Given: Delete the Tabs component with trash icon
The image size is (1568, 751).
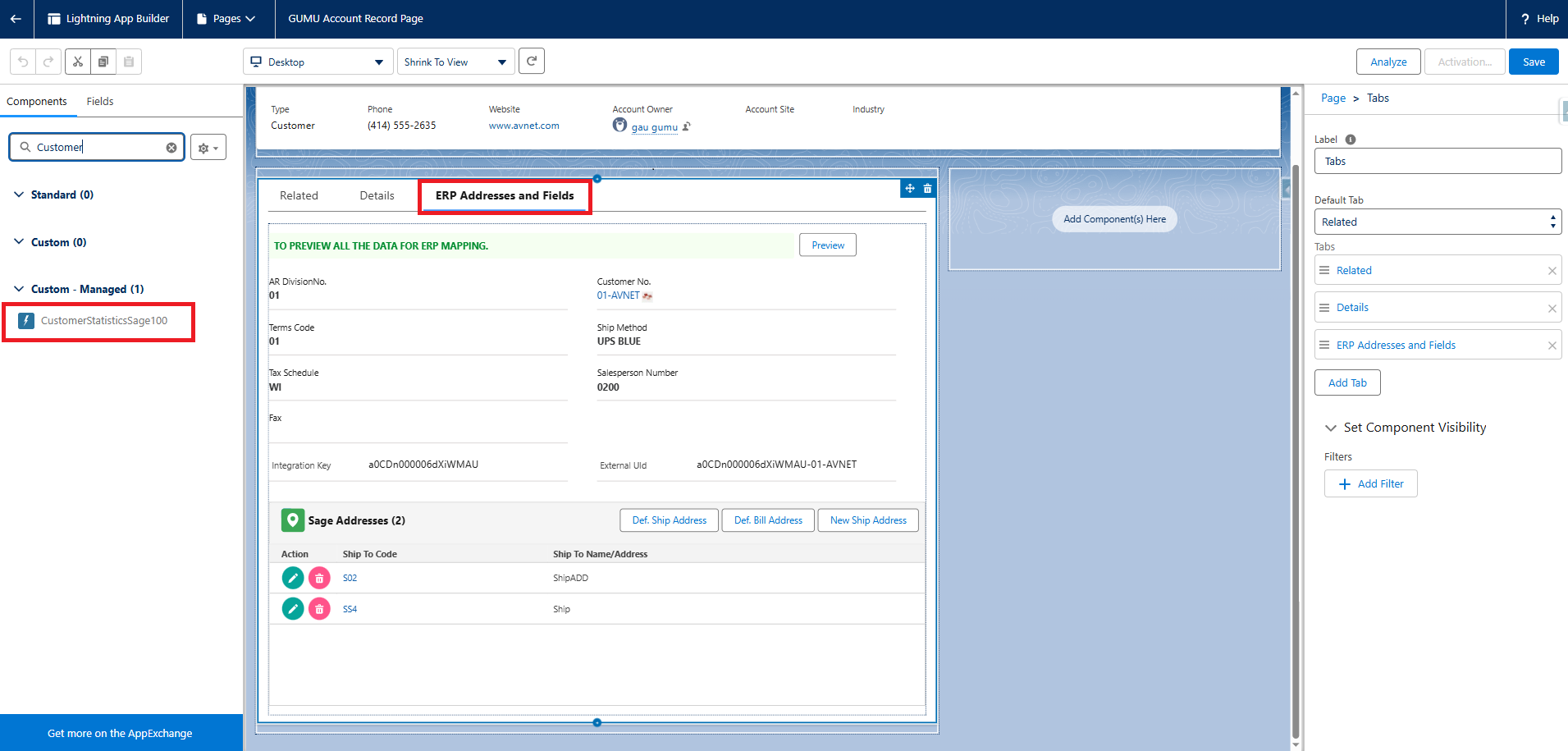Looking at the screenshot, I should 927,189.
